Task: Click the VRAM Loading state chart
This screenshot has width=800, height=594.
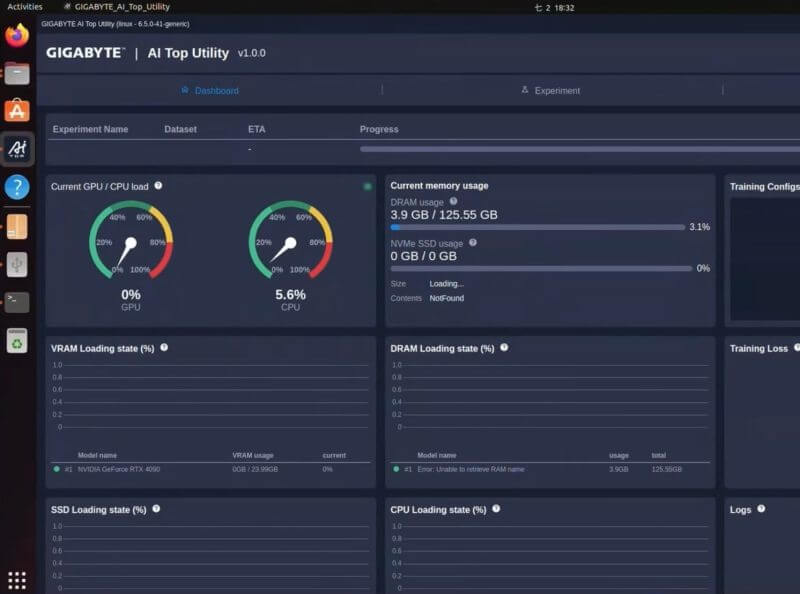Action: pos(211,396)
